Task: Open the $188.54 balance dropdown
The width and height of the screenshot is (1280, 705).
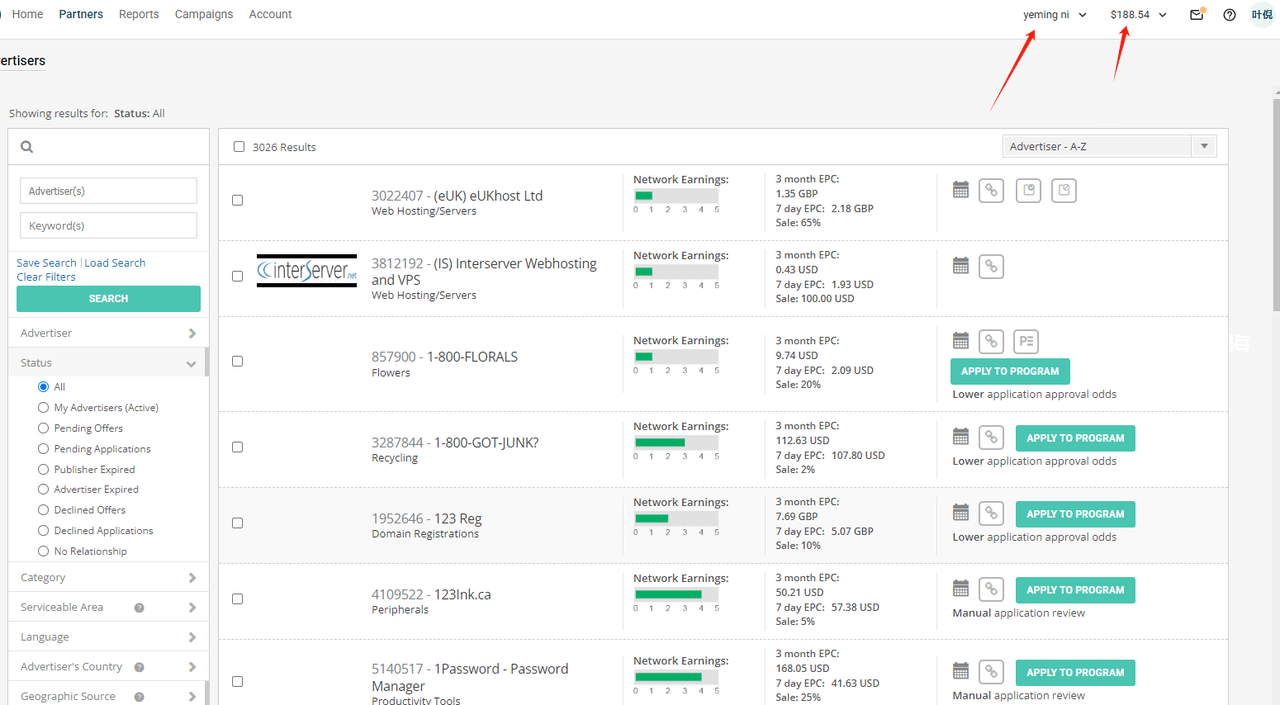Action: pyautogui.click(x=1138, y=15)
